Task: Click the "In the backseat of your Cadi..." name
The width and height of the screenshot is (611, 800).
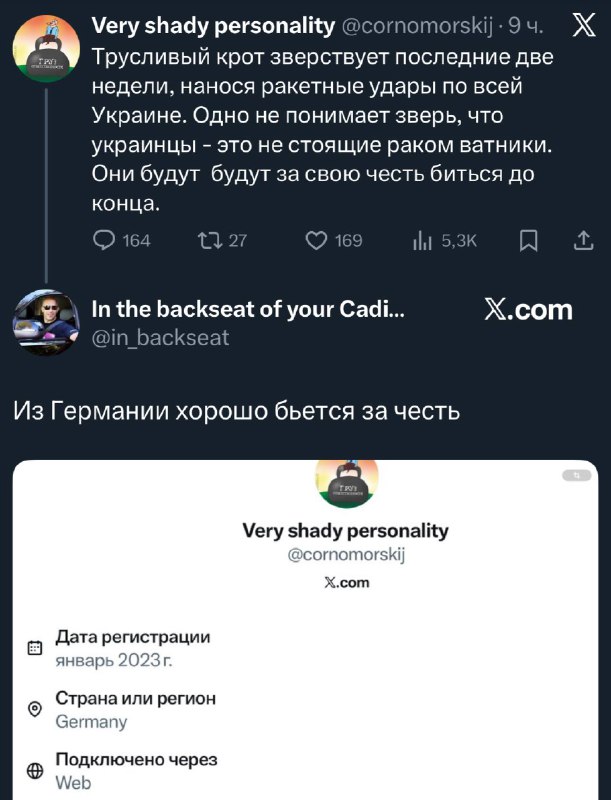Action: tap(247, 310)
